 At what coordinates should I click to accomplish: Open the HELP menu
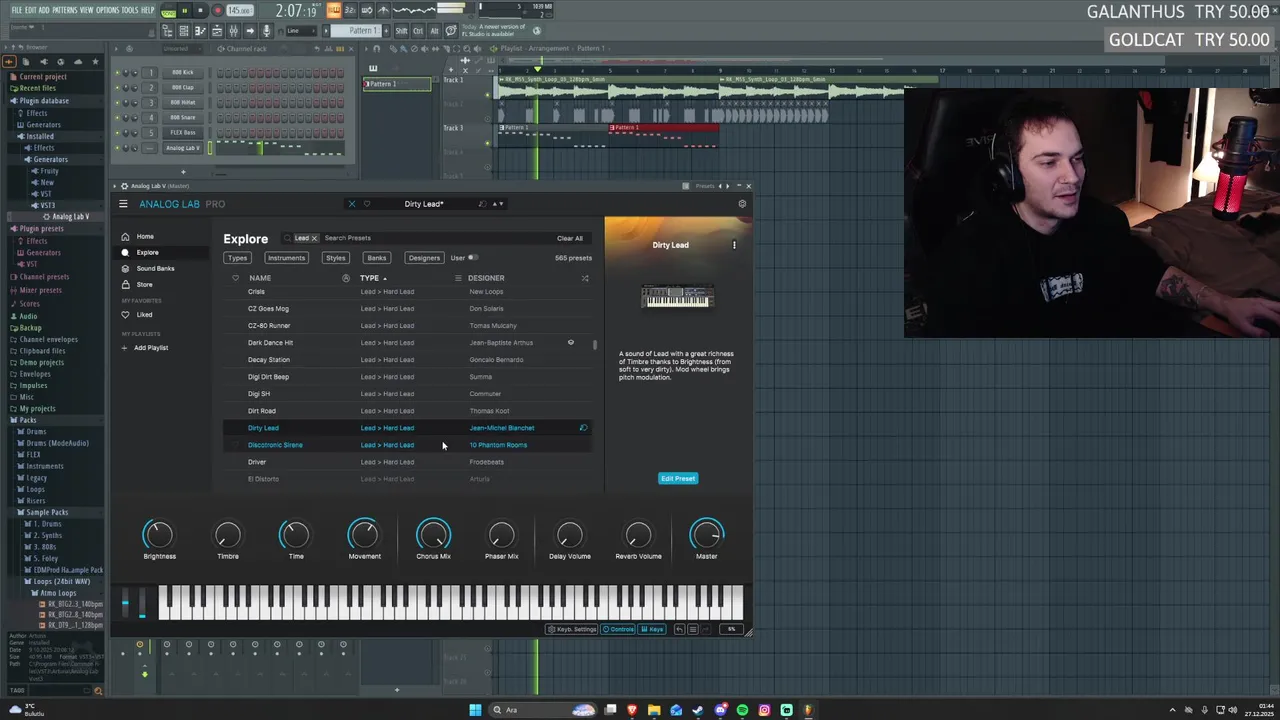tap(148, 10)
